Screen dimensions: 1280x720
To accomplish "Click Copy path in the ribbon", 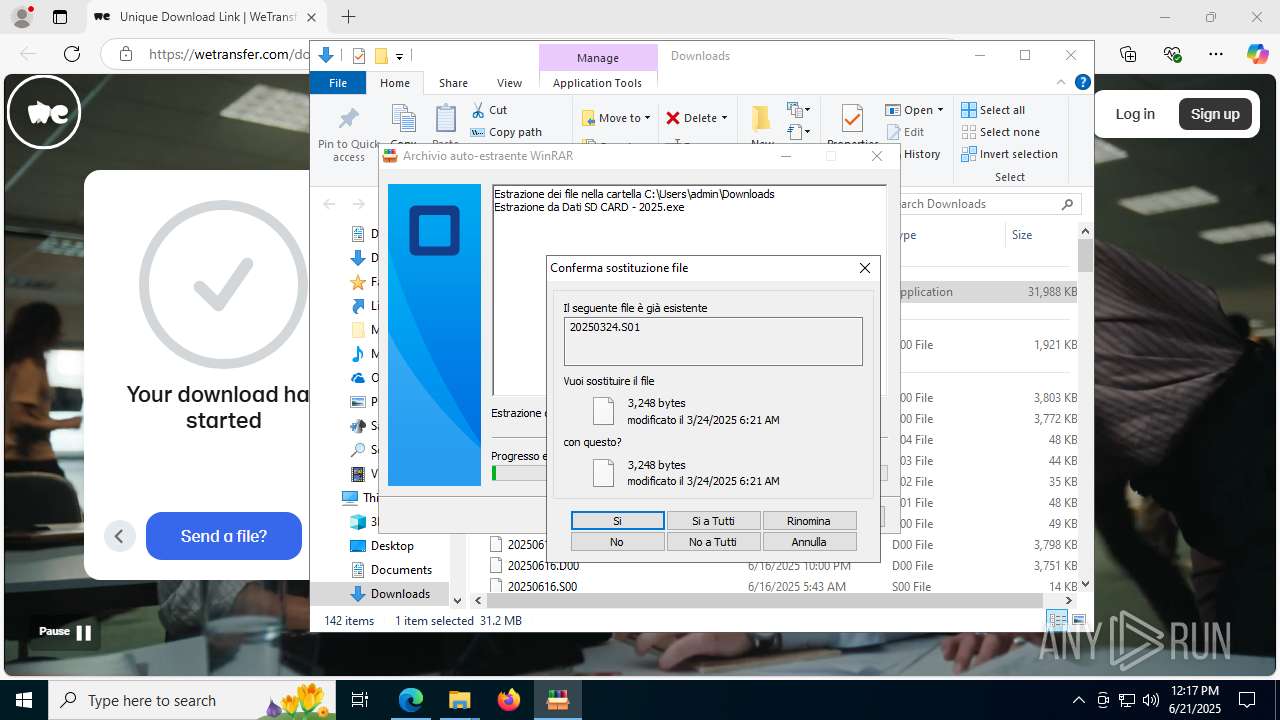I will click(x=506, y=132).
